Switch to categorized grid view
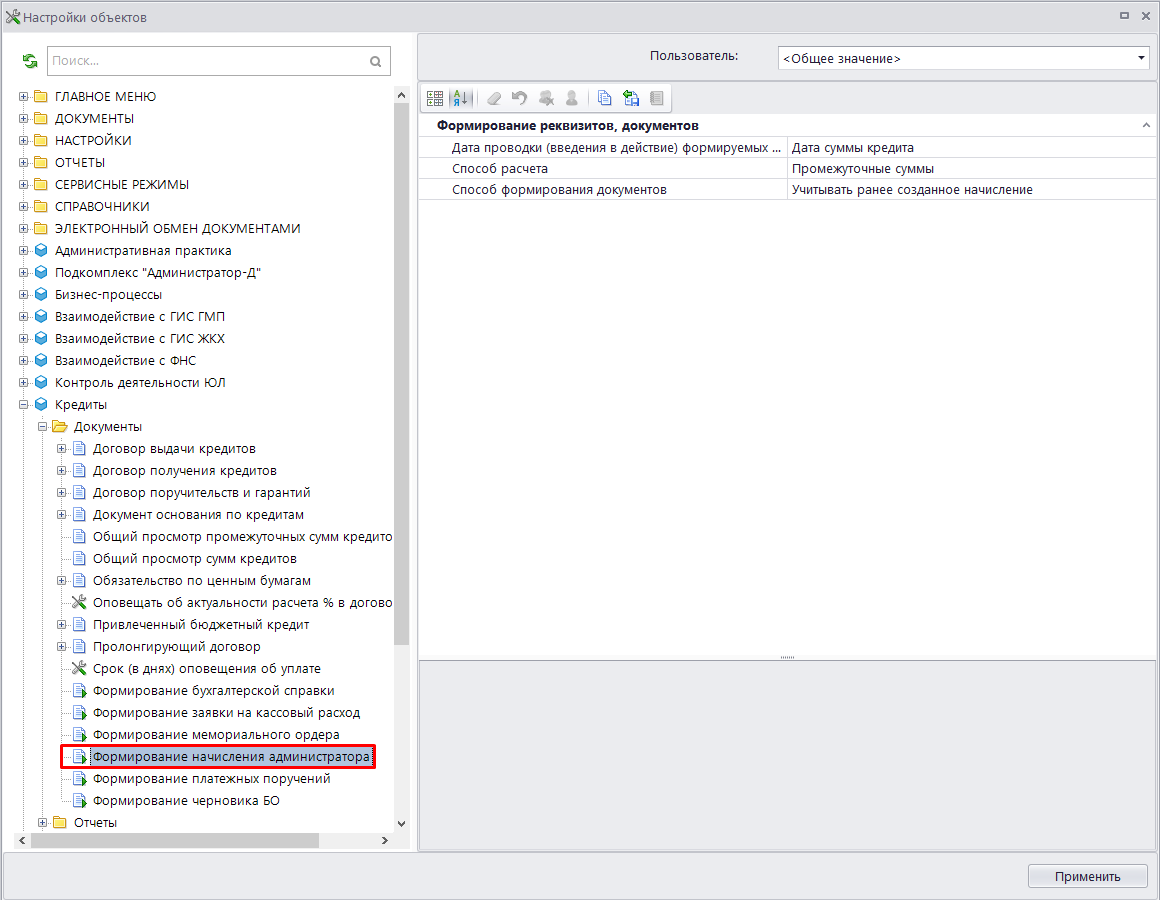Image resolution: width=1160 pixels, height=900 pixels. click(x=435, y=98)
